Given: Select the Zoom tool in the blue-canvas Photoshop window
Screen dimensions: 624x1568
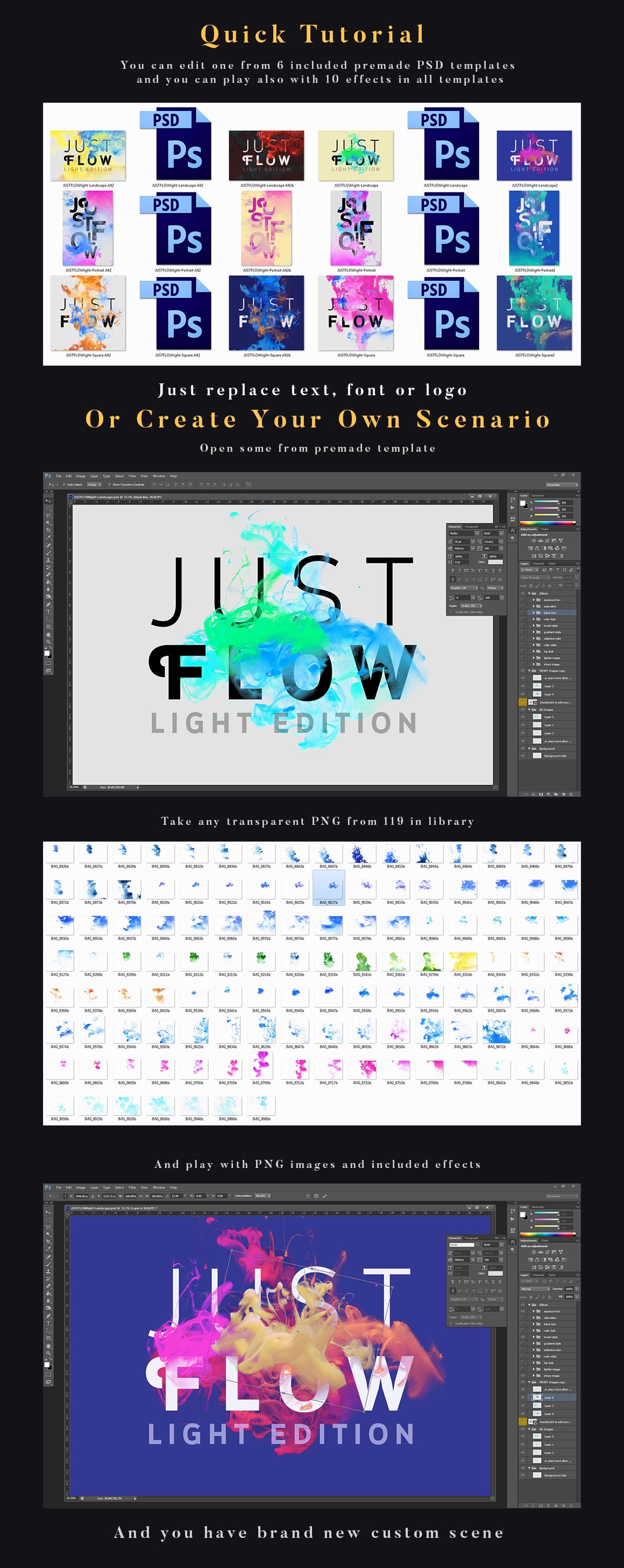Looking at the screenshot, I should pos(48,1353).
